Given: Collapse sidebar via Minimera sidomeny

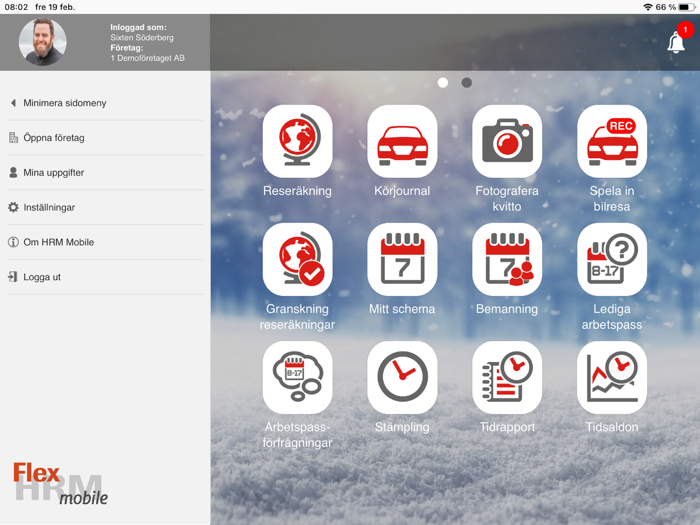Looking at the screenshot, I should pos(105,103).
